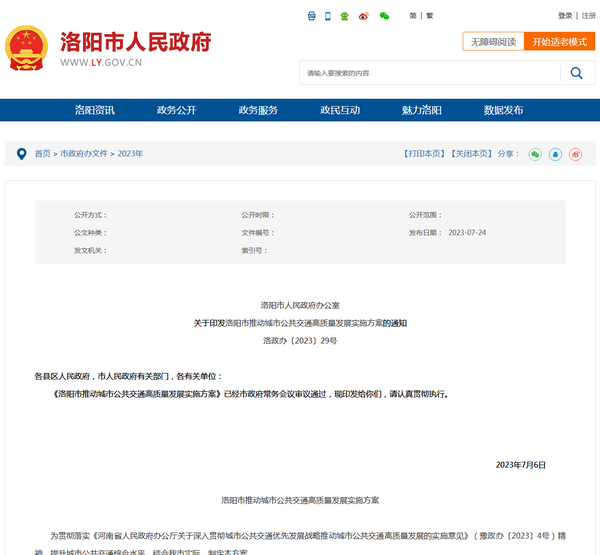600x555 pixels.
Task: Focus the site search input field
Action: click(x=428, y=73)
